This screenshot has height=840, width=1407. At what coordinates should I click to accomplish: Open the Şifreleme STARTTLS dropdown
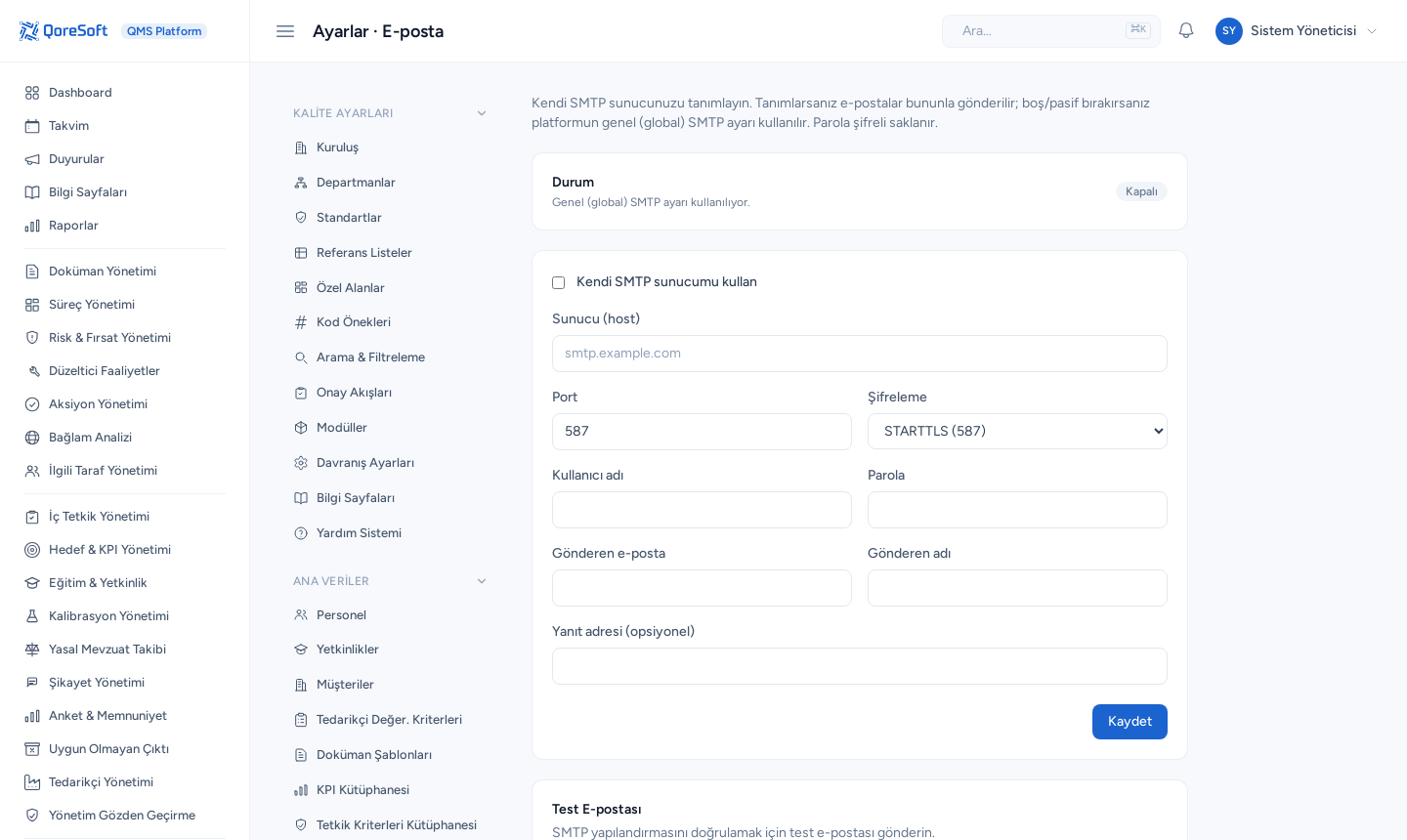click(x=1017, y=431)
